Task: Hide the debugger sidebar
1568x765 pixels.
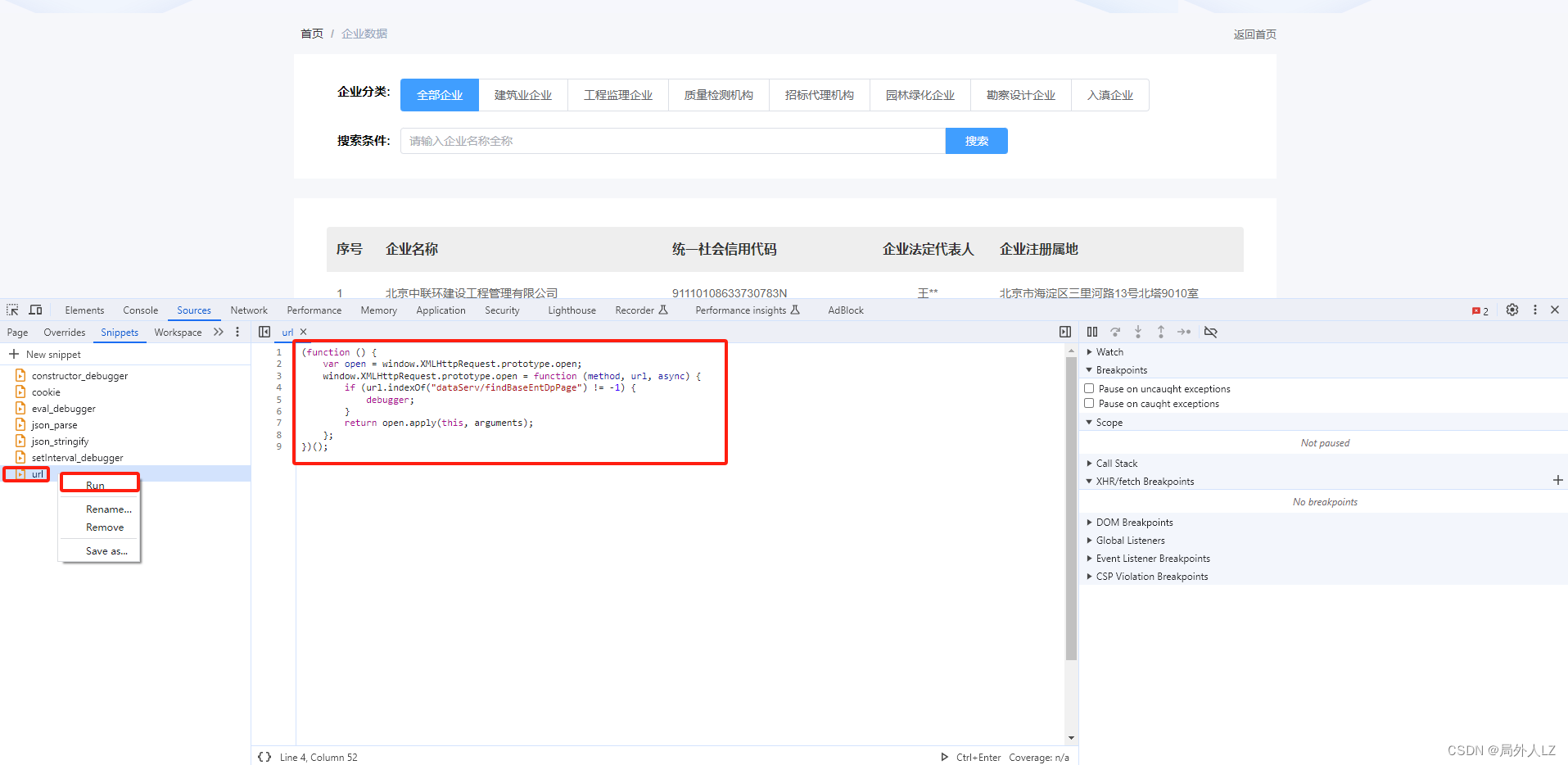Action: 1065,332
